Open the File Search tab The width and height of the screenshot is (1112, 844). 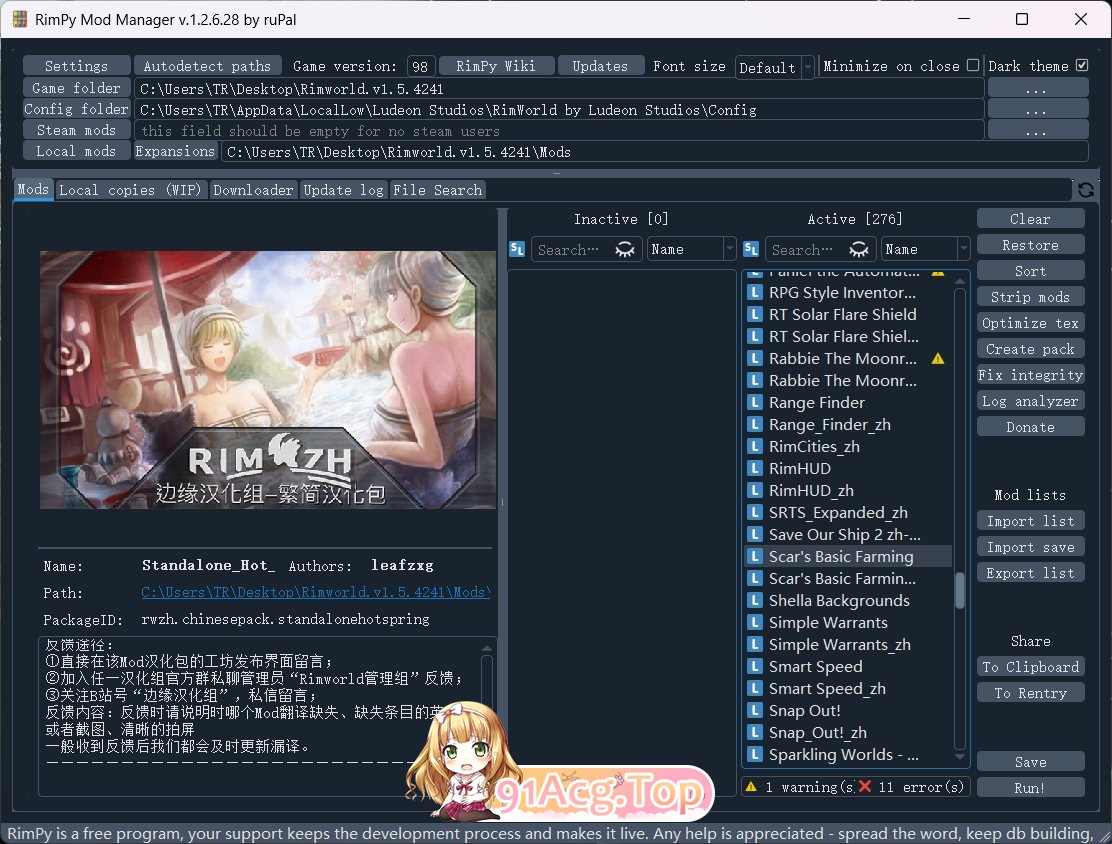pos(437,190)
